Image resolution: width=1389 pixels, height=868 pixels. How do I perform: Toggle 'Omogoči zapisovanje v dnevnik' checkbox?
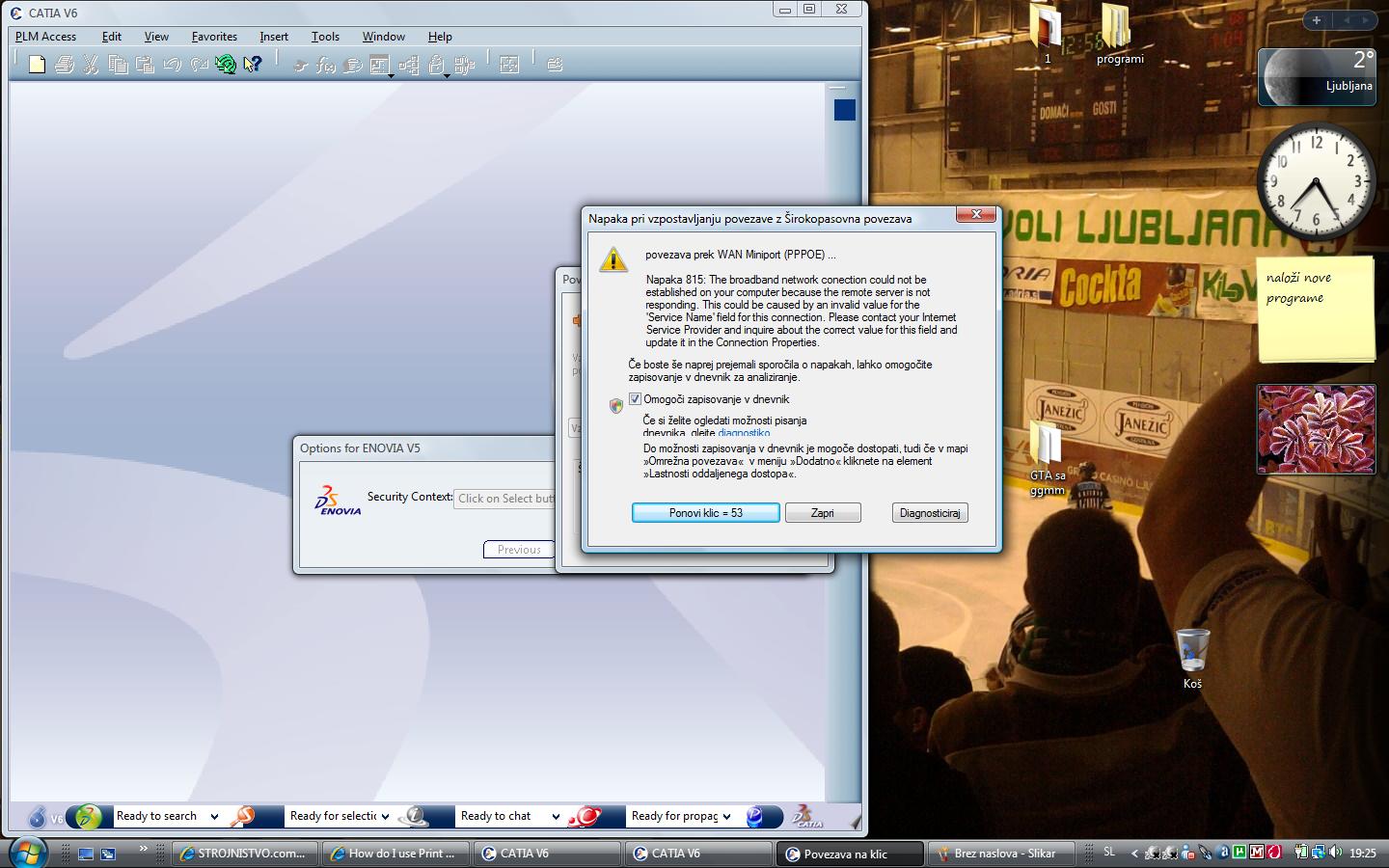(635, 399)
